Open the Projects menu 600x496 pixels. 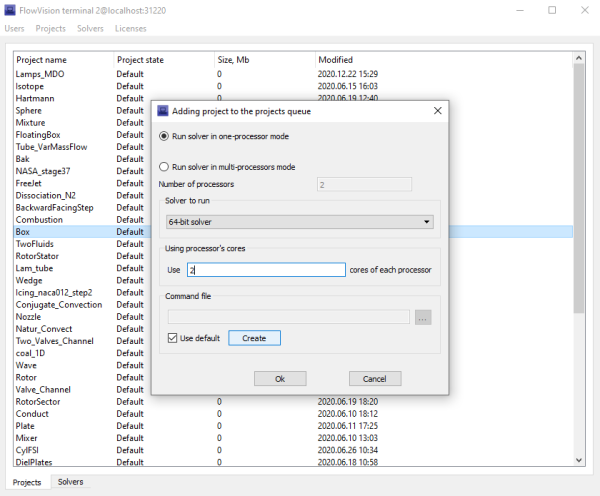click(x=51, y=28)
